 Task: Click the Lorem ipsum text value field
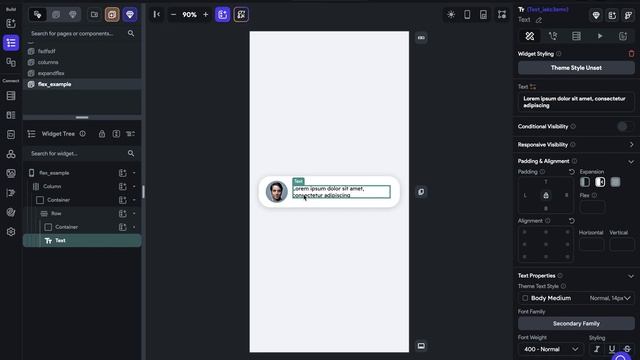pyautogui.click(x=576, y=102)
